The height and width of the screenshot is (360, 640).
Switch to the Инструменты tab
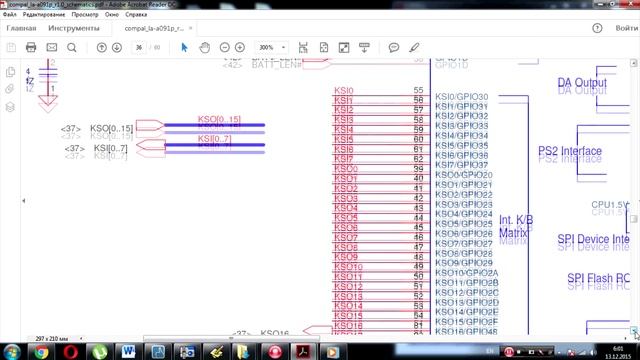pos(73,28)
